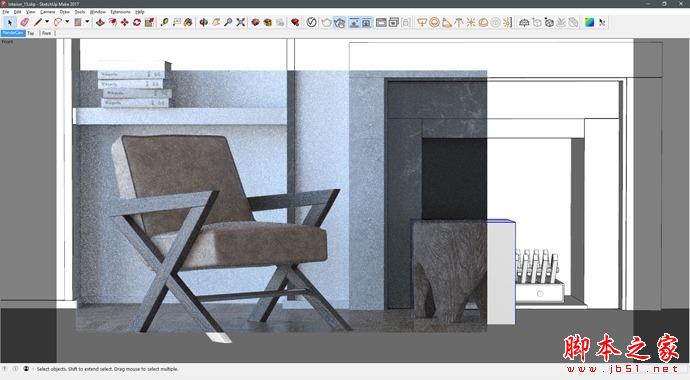Screen dimensions: 690x380
Task: Open the Window menu
Action: (x=98, y=12)
